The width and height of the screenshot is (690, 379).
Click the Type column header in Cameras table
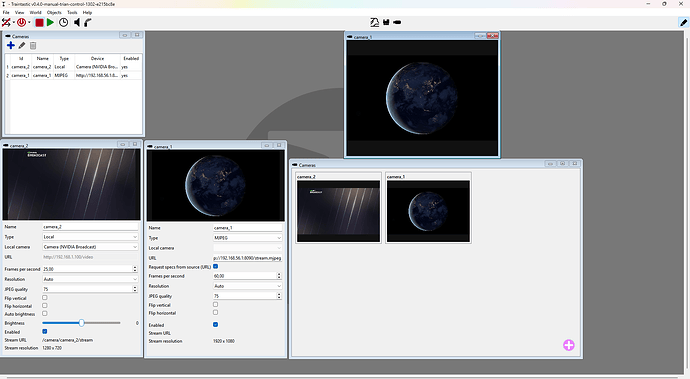coord(64,58)
